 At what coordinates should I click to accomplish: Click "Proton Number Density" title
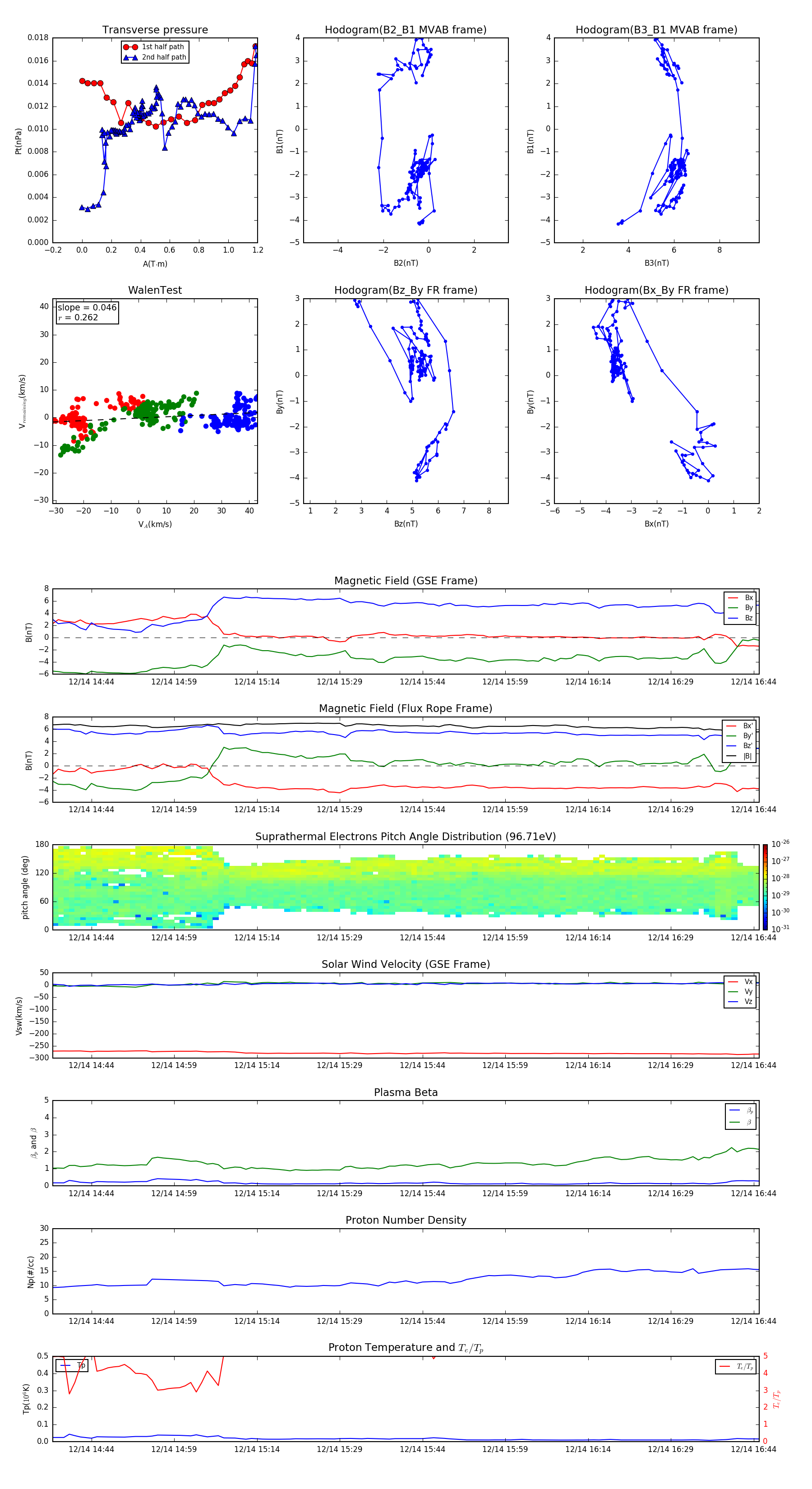click(406, 1220)
